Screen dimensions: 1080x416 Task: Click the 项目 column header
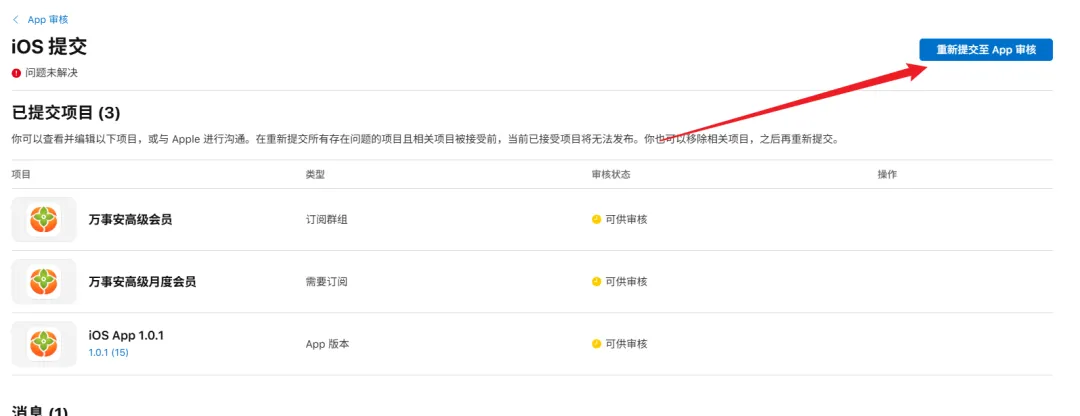(21, 174)
